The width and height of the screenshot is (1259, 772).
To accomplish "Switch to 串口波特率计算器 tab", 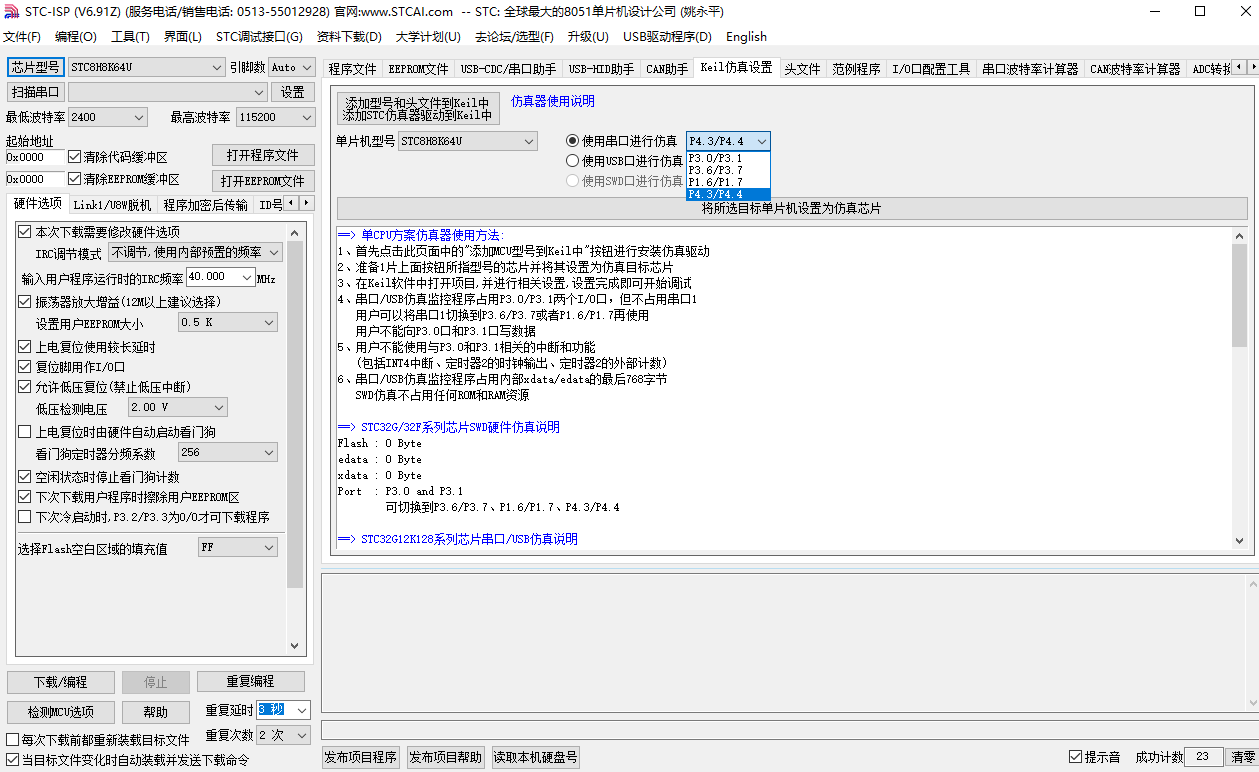I will 1030,69.
